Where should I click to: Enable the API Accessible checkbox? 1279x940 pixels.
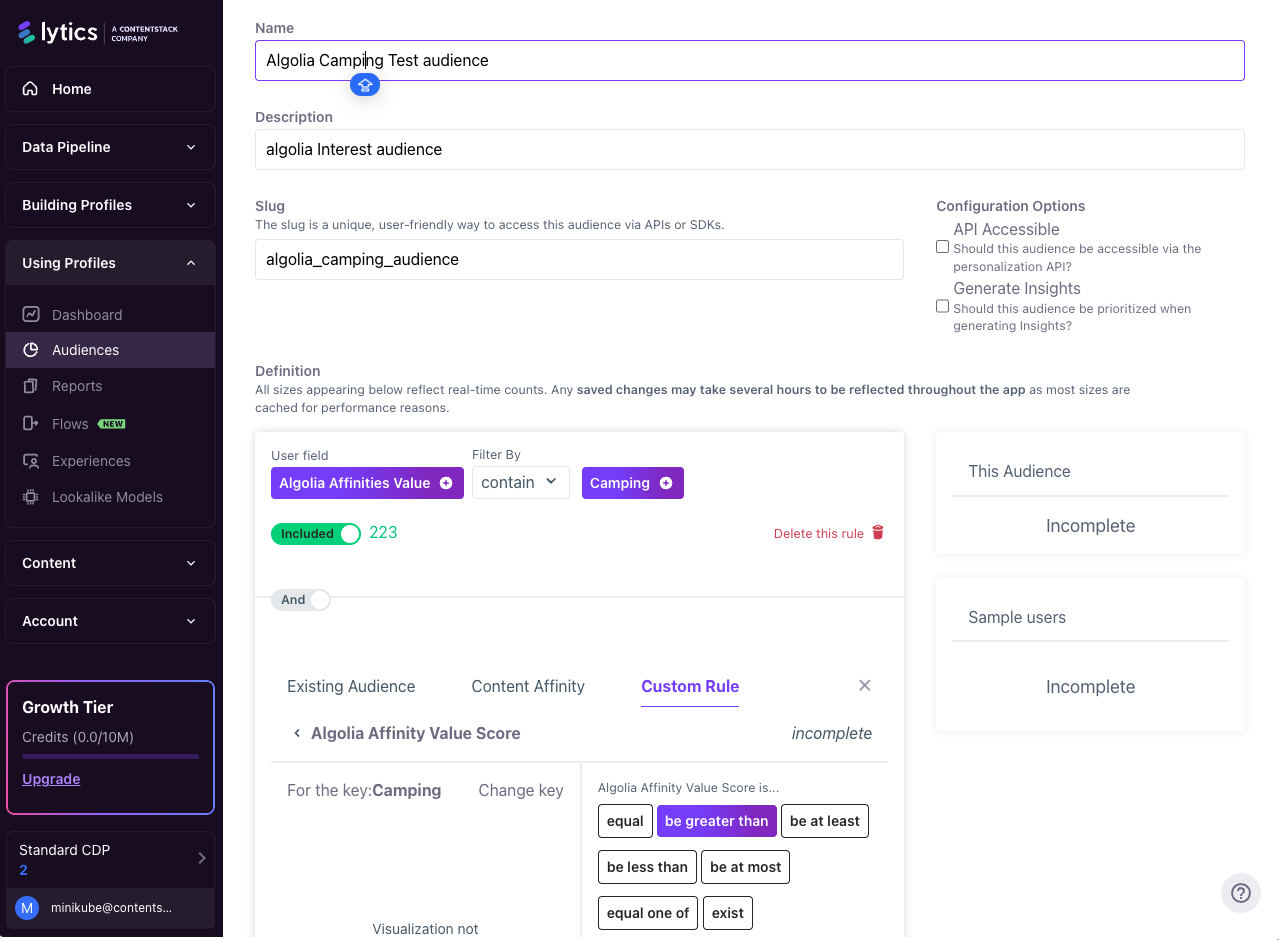[x=942, y=246]
